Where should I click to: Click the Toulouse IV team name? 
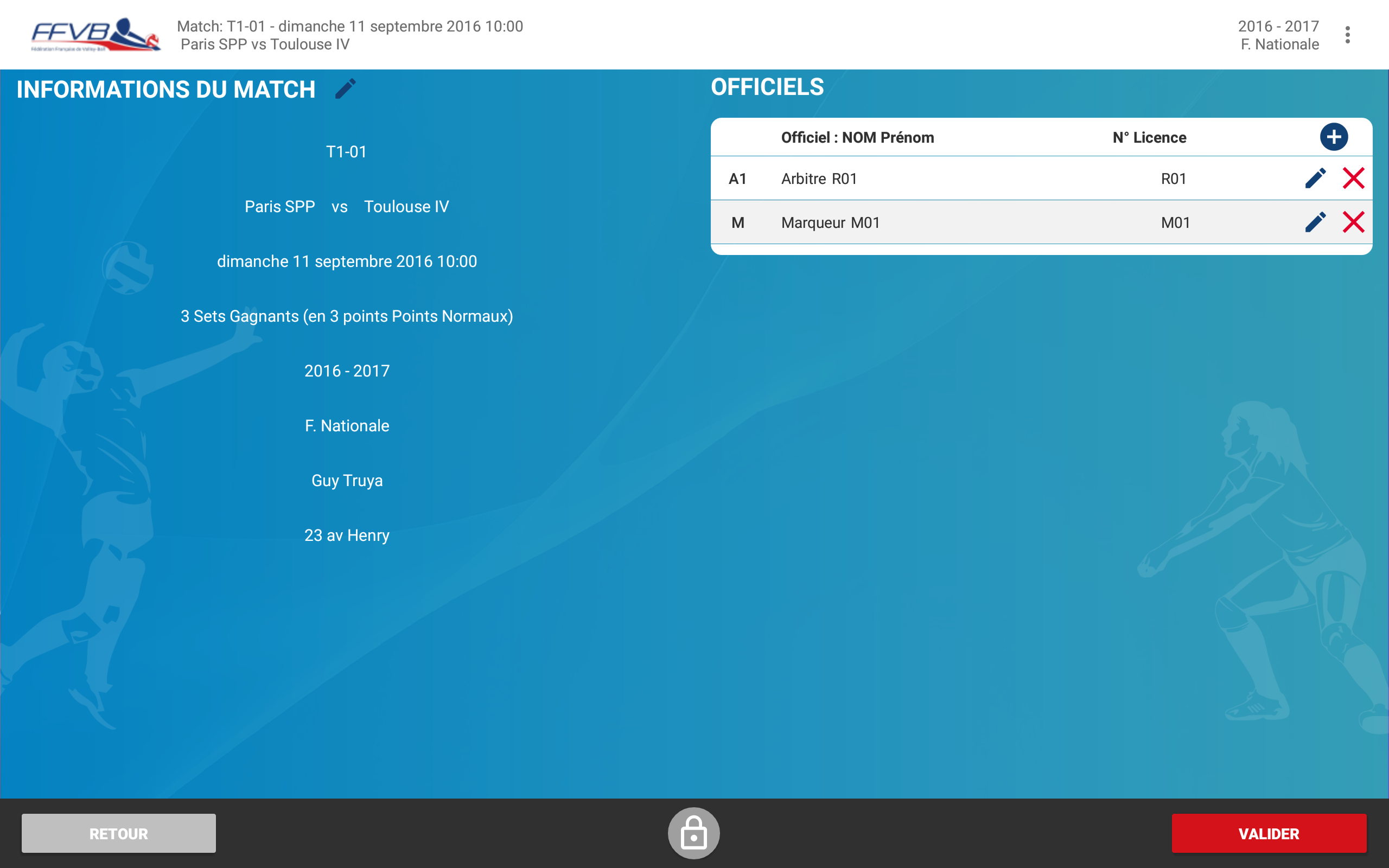406,207
